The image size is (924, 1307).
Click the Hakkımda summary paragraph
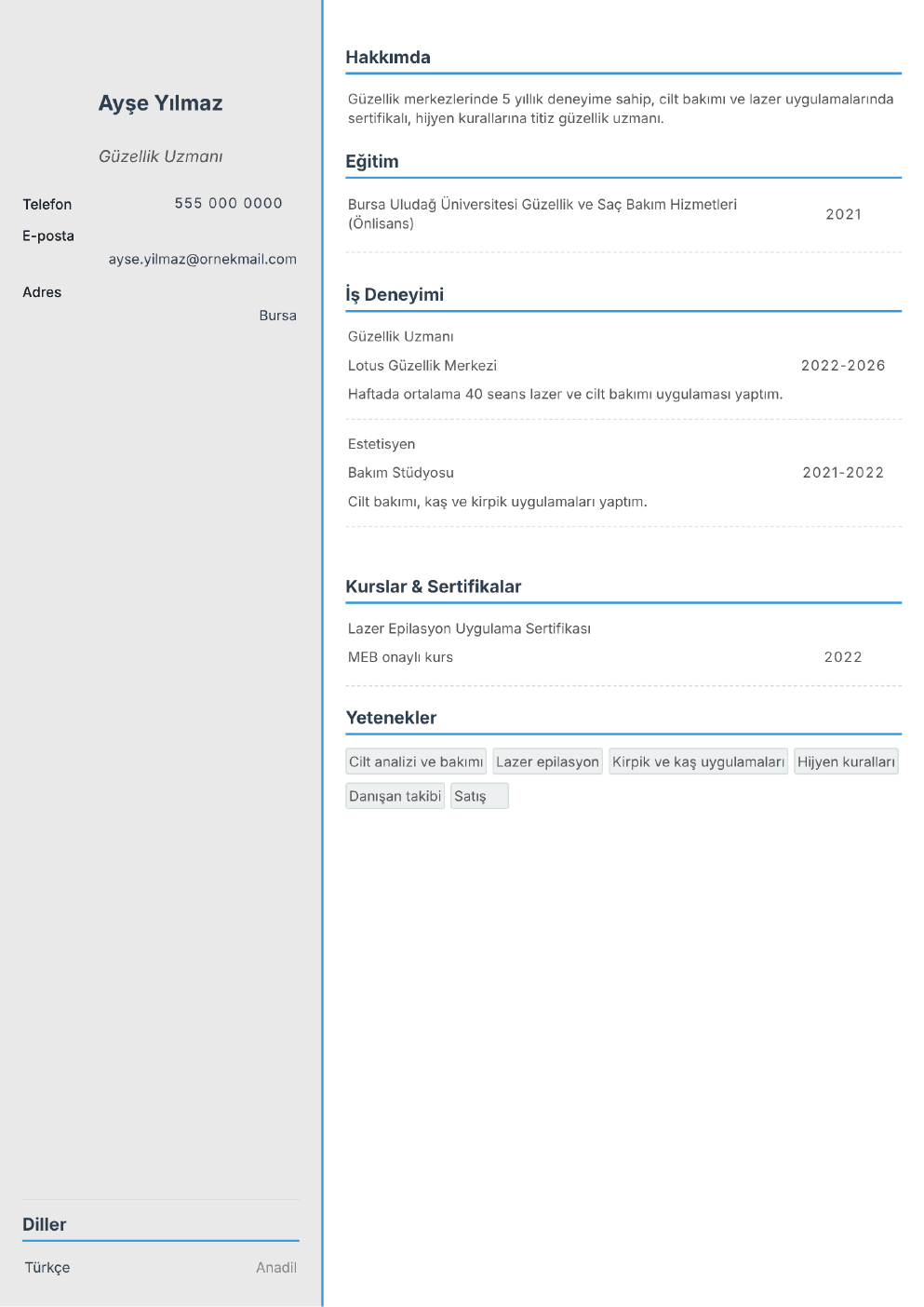621,108
